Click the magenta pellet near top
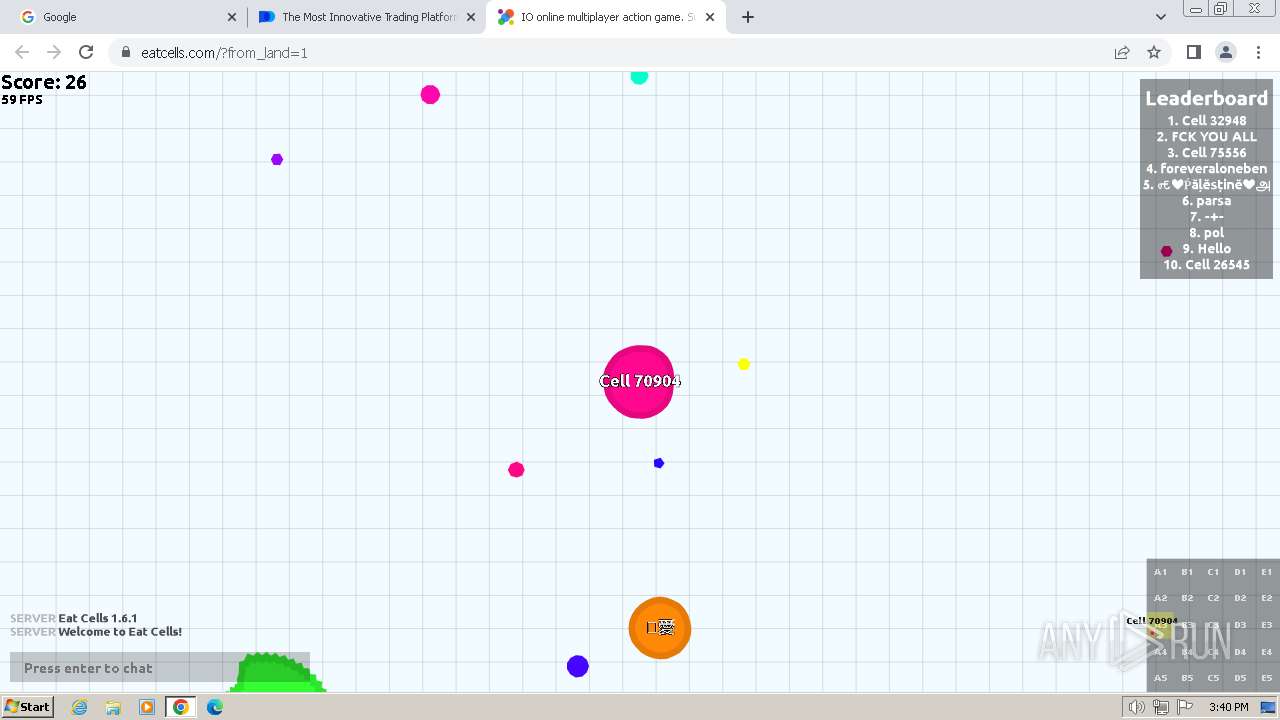1280x720 pixels. [430, 95]
